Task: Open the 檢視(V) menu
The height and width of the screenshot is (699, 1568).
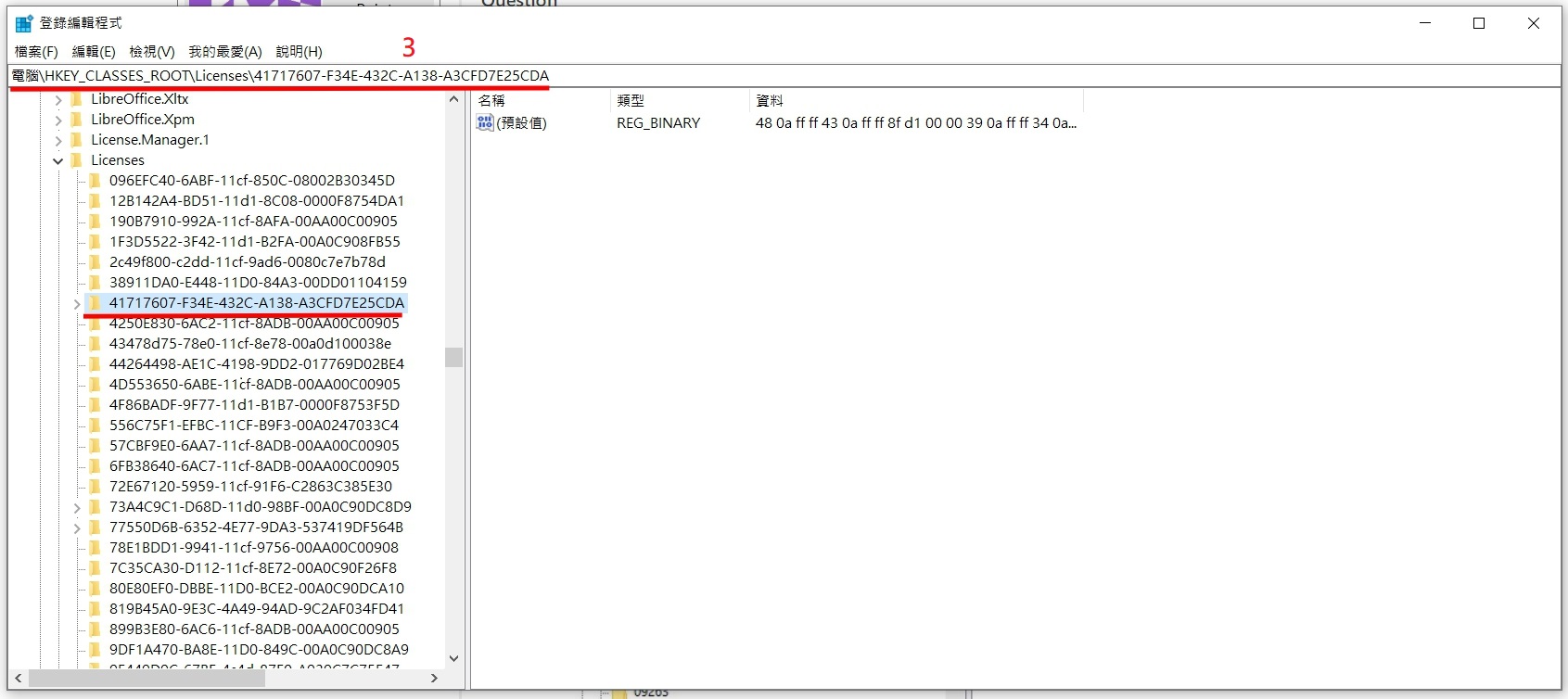Action: [x=152, y=52]
